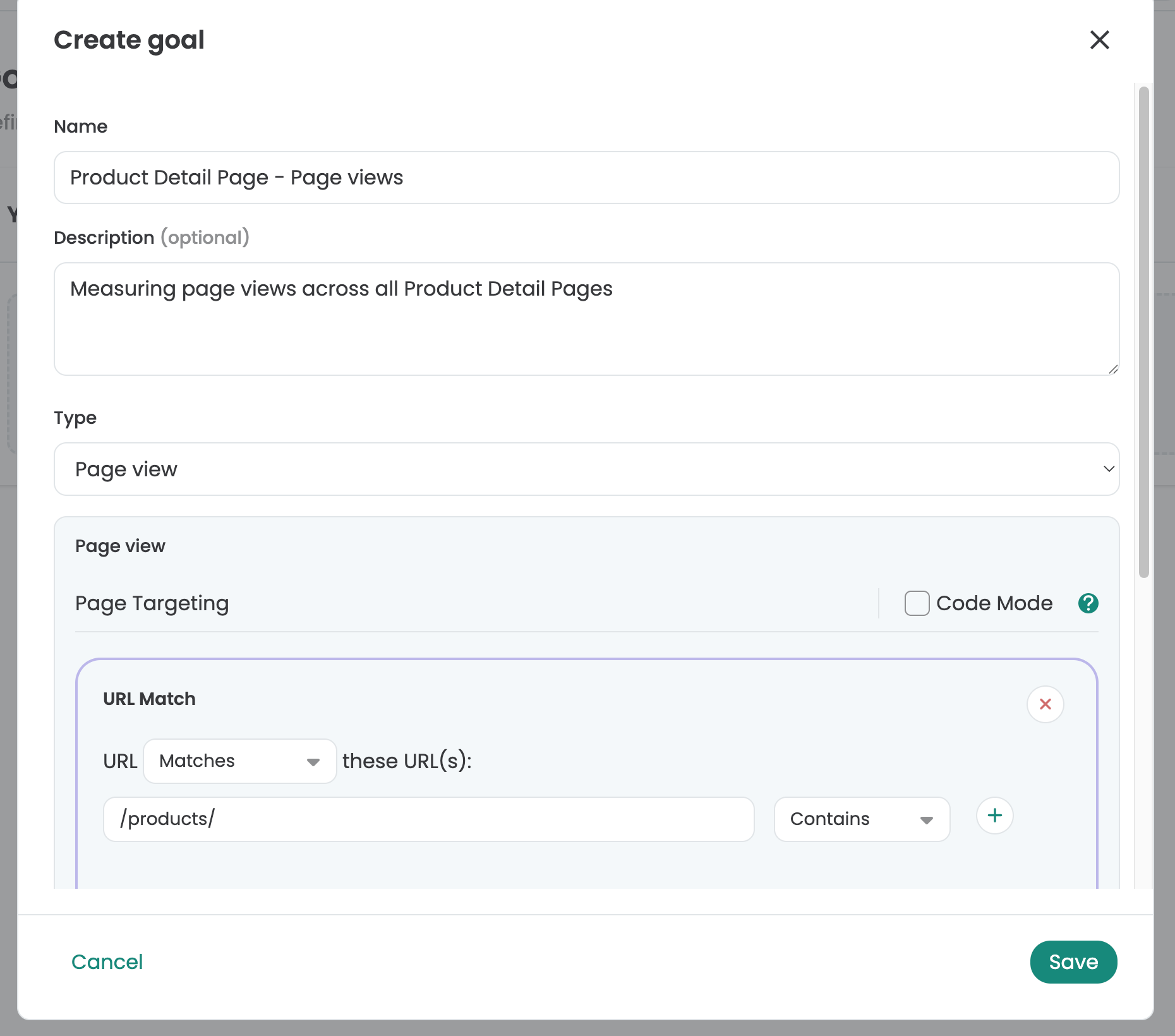This screenshot has width=1175, height=1036.
Task: Open the Type dropdown showing Page view
Action: point(586,469)
